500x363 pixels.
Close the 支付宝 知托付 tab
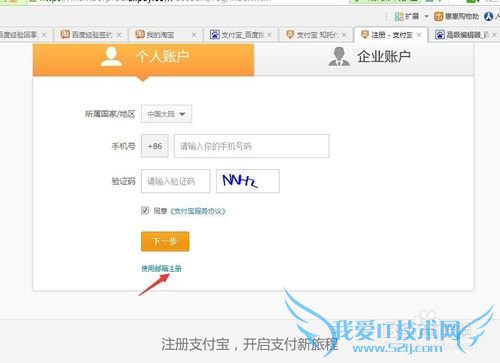[x=344, y=35]
